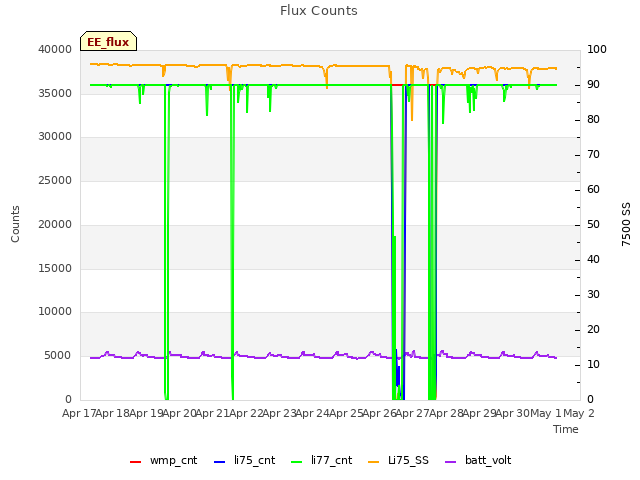Click the purple batt_volt legend swatch
640x480 pixels.
click(450, 462)
